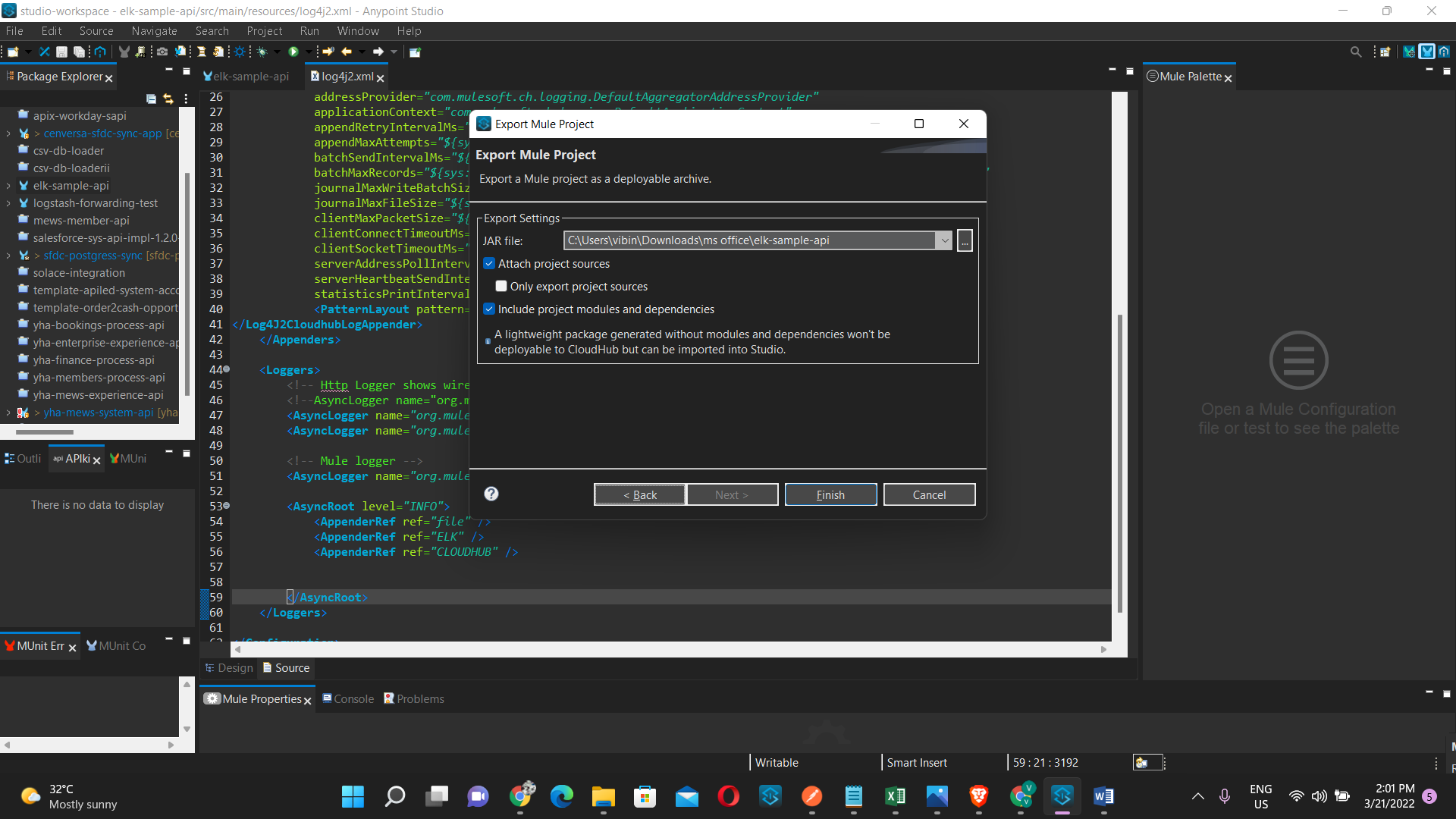Toggle Only export project sources checkbox

503,286
